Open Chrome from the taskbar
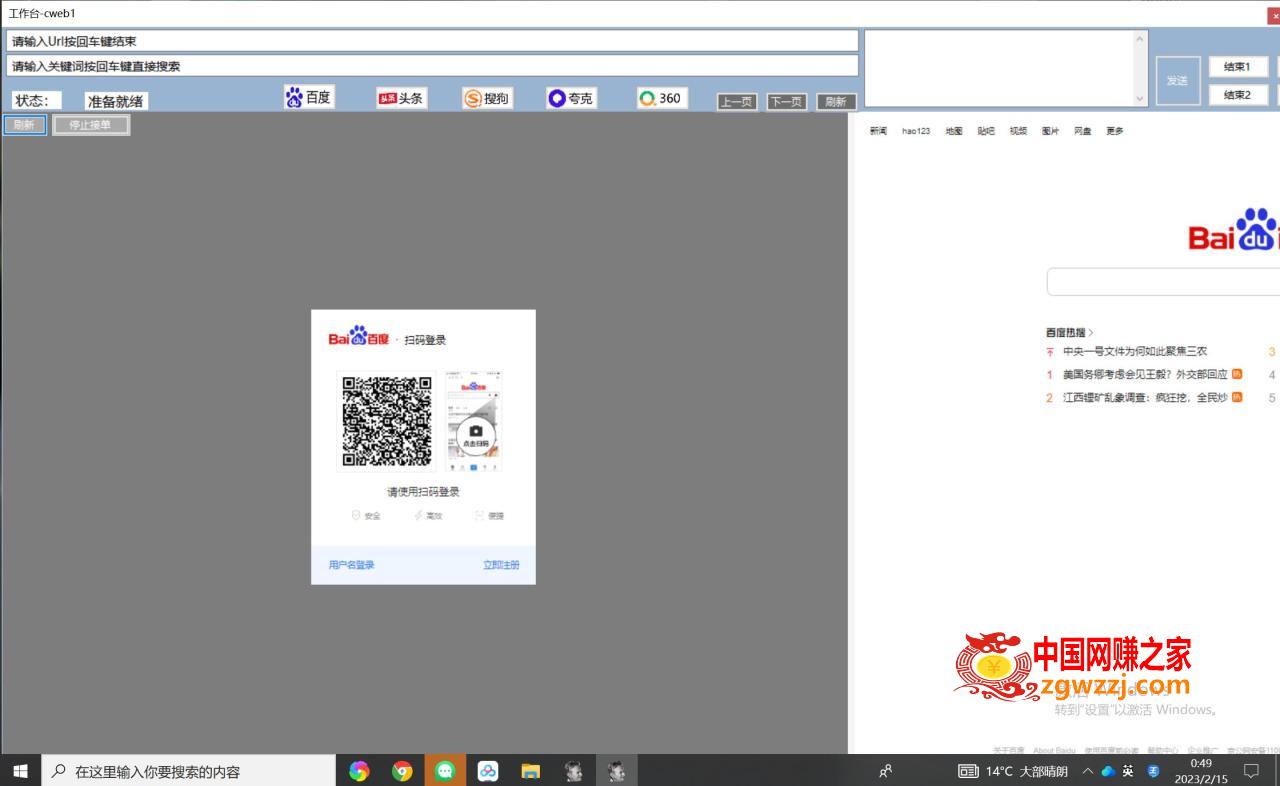1280x786 pixels. [x=402, y=771]
